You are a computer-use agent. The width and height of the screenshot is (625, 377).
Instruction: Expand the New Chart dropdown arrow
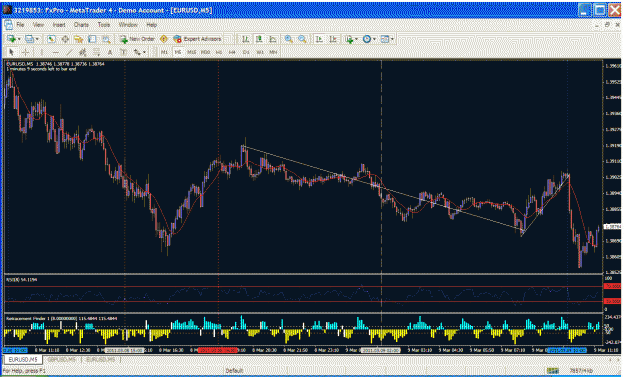point(19,39)
